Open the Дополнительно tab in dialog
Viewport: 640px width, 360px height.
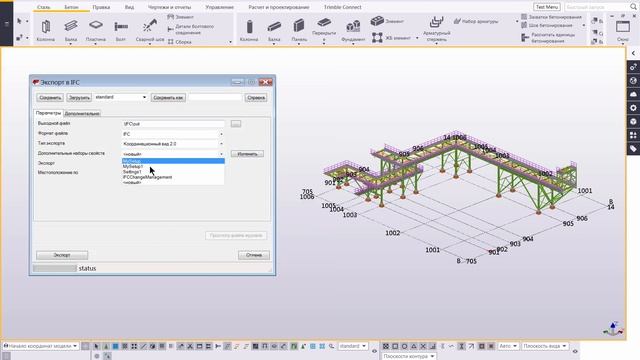pos(82,113)
